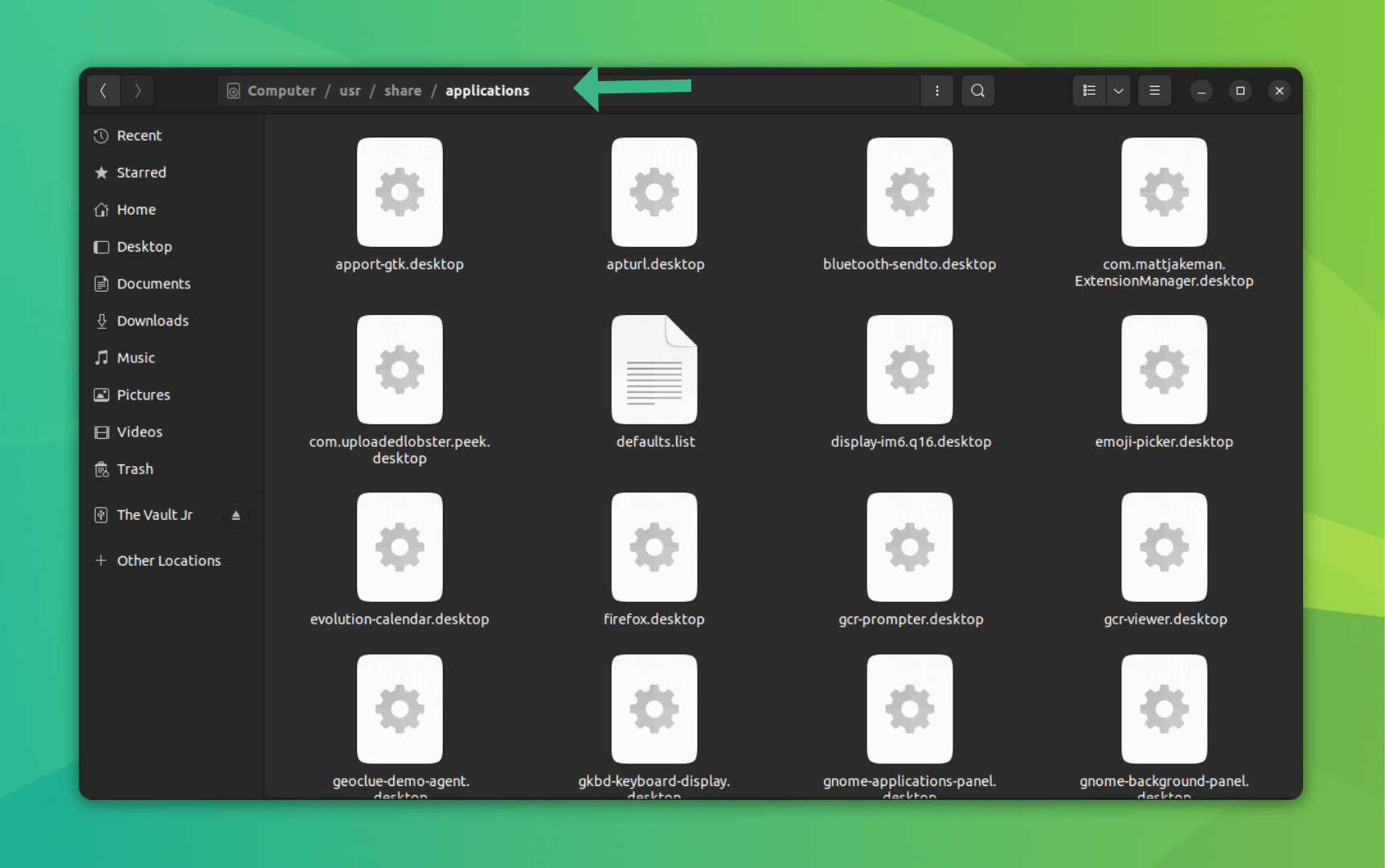Open the path bar overflow menu
The image size is (1385, 868).
coord(936,90)
